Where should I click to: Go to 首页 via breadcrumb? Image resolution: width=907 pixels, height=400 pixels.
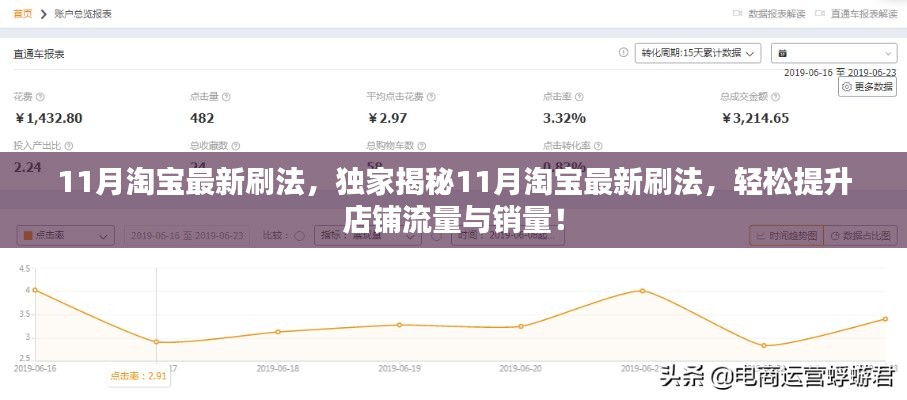pos(23,13)
